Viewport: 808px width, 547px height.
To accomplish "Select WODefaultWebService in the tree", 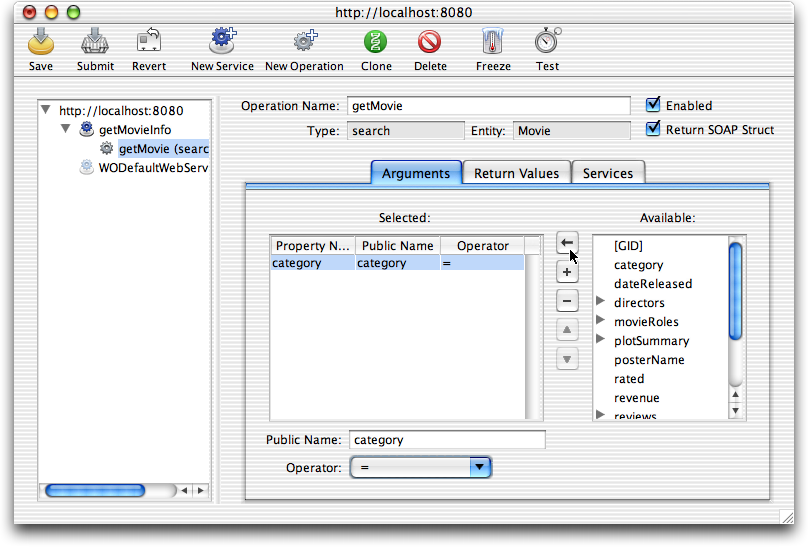I will (153, 168).
